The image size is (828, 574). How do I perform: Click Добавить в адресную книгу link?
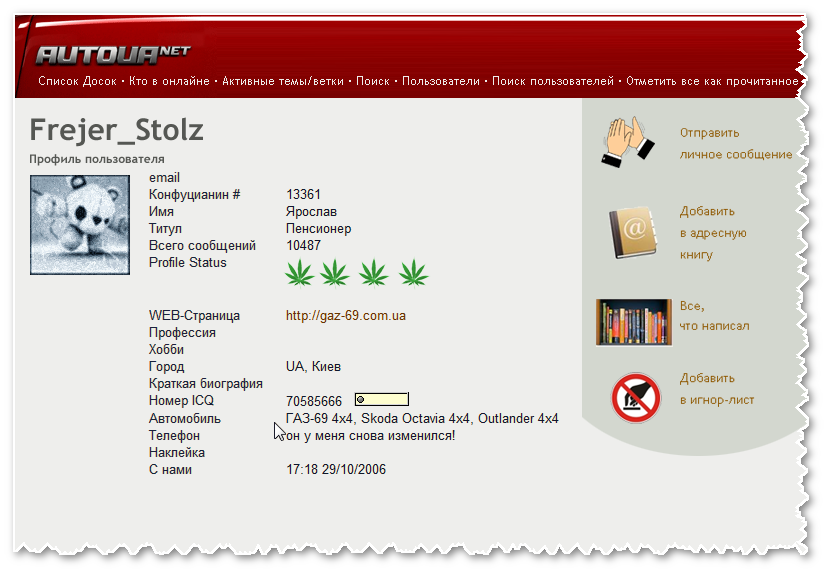pos(713,233)
